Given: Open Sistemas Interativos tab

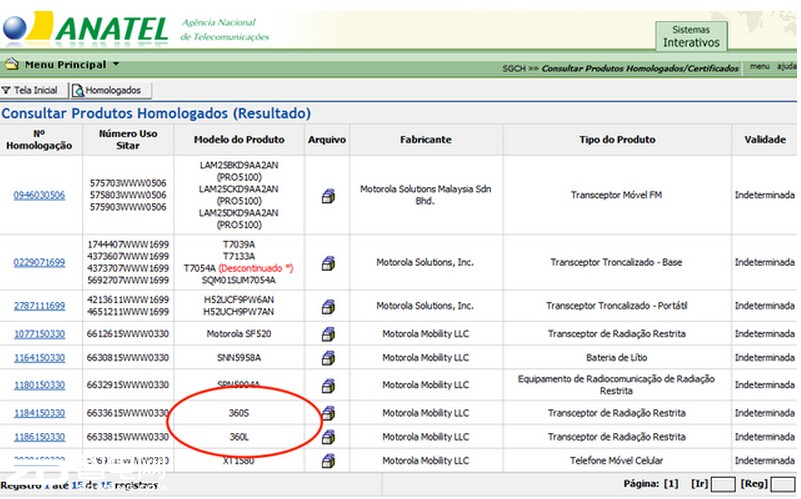Looking at the screenshot, I should pos(691,36).
